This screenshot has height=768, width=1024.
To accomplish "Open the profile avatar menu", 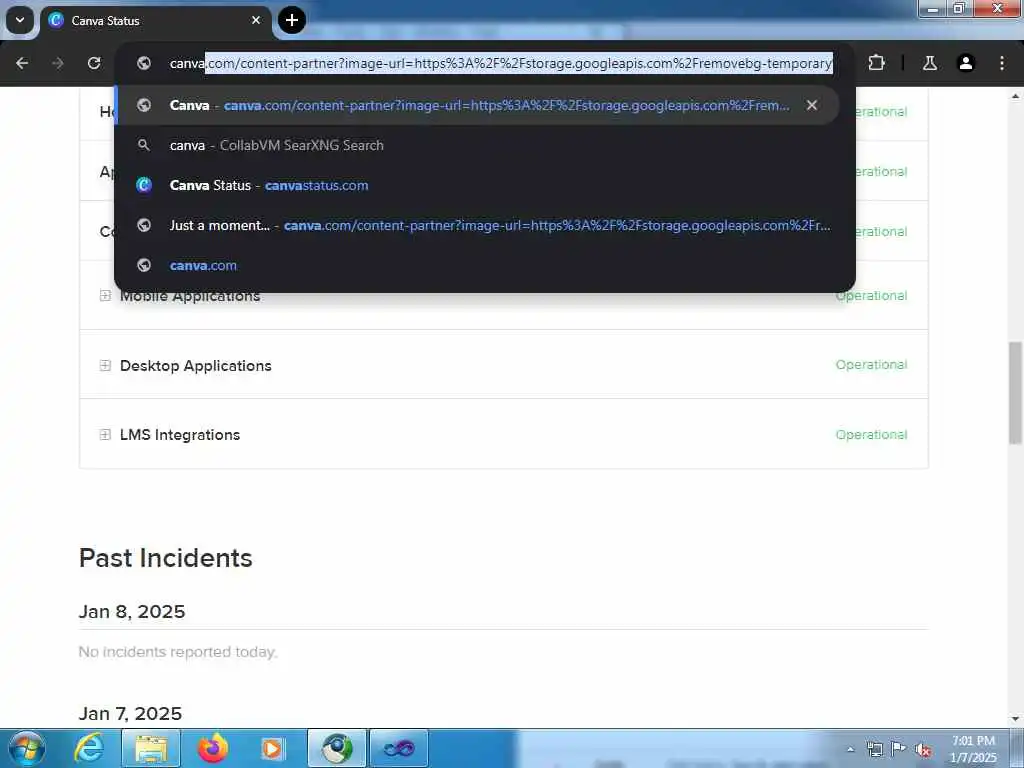I will (x=966, y=63).
